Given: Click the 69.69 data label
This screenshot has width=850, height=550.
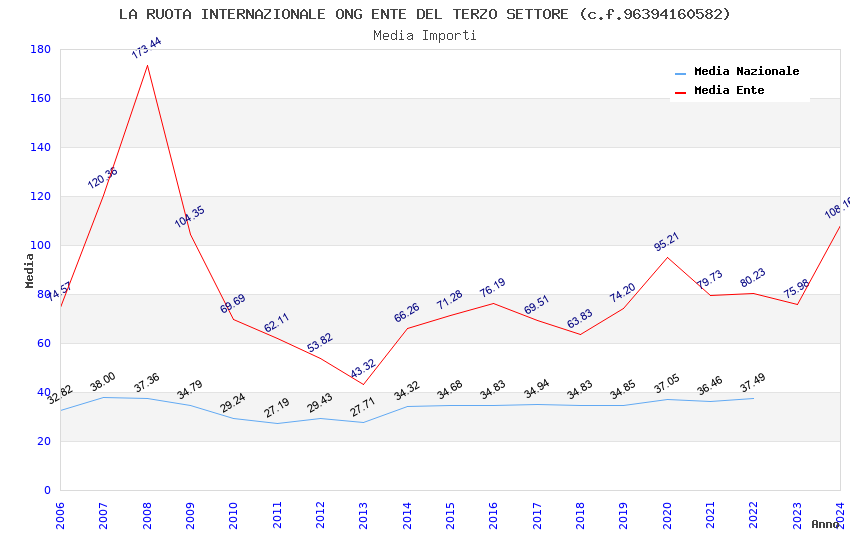Looking at the screenshot, I should pyautogui.click(x=233, y=303).
